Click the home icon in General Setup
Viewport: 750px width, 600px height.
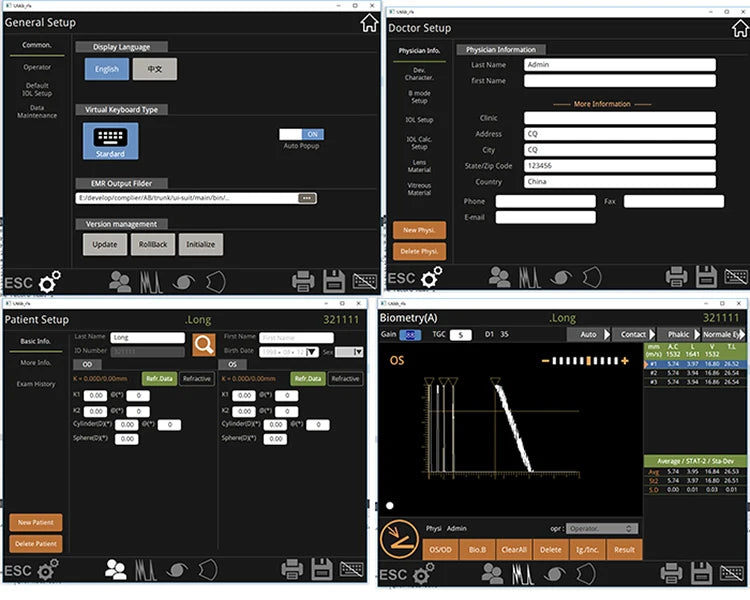click(368, 23)
